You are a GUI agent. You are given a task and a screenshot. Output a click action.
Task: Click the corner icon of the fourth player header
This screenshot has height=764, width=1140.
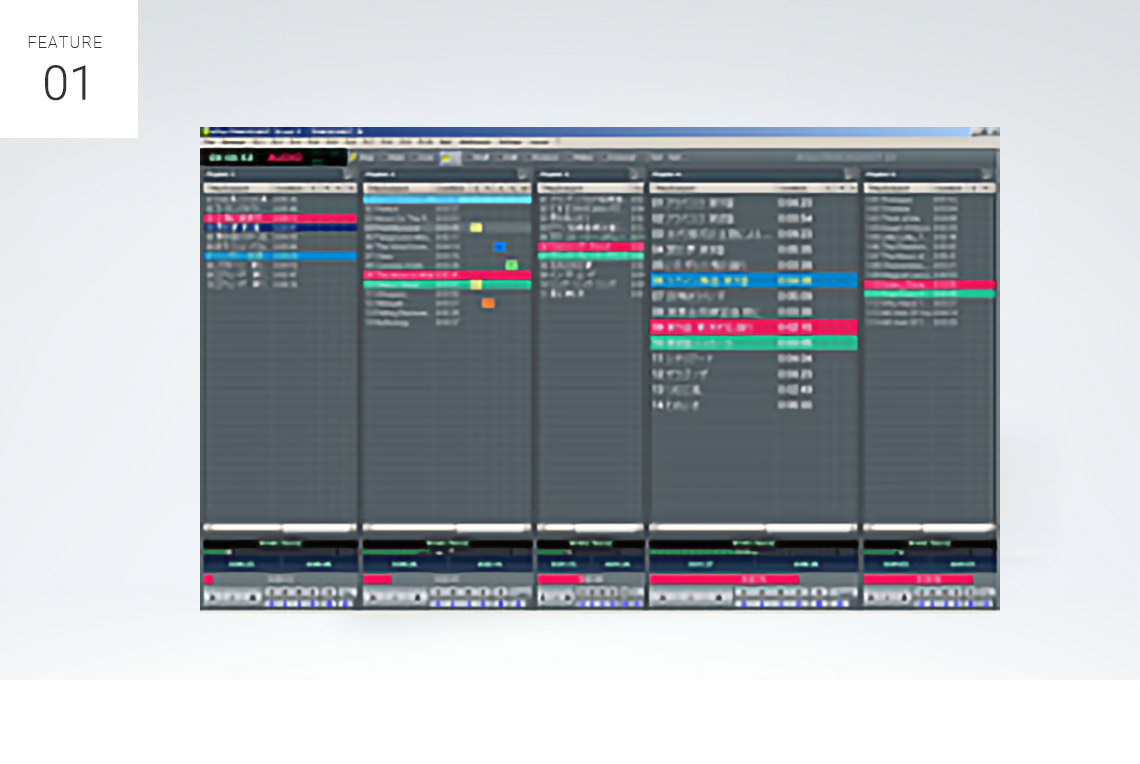(850, 174)
